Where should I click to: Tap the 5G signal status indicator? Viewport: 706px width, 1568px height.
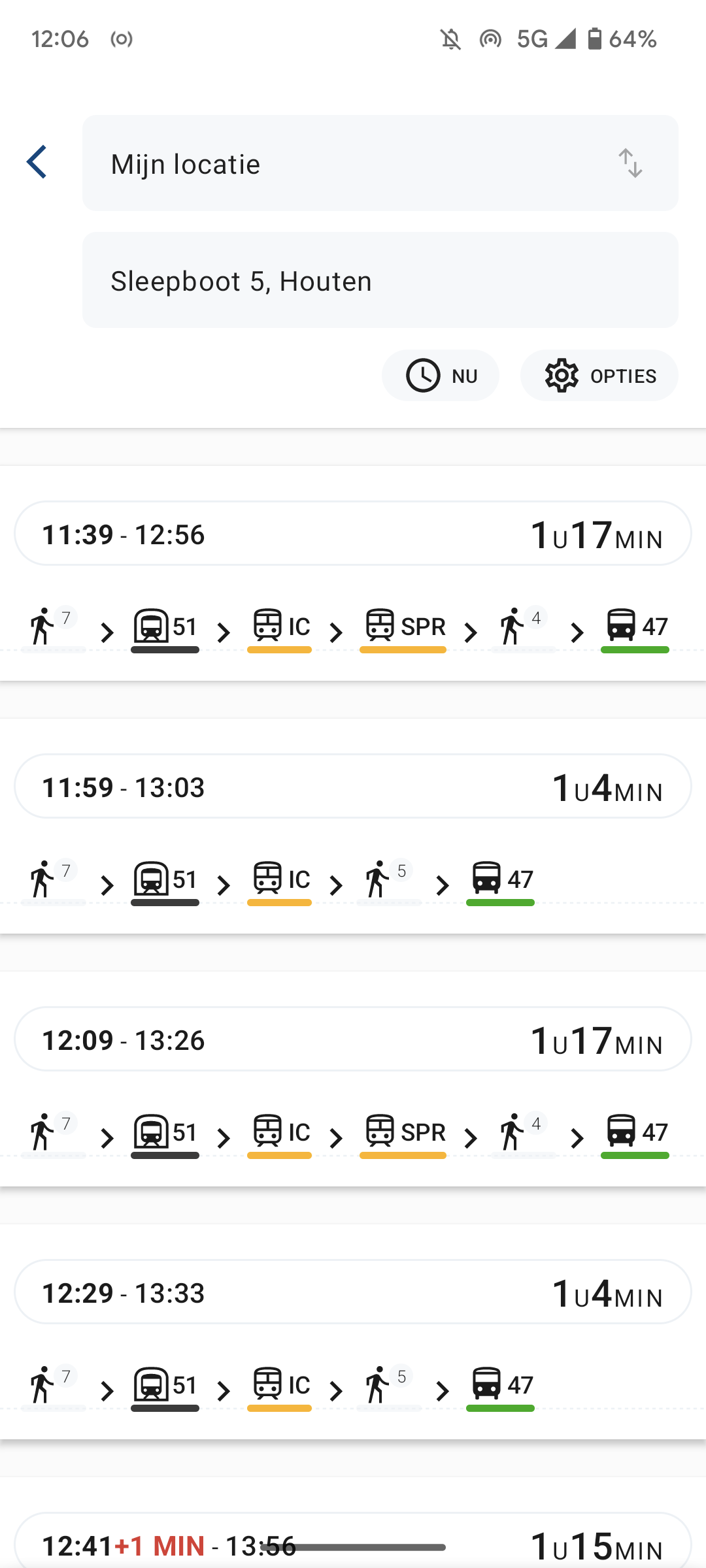click(x=532, y=39)
